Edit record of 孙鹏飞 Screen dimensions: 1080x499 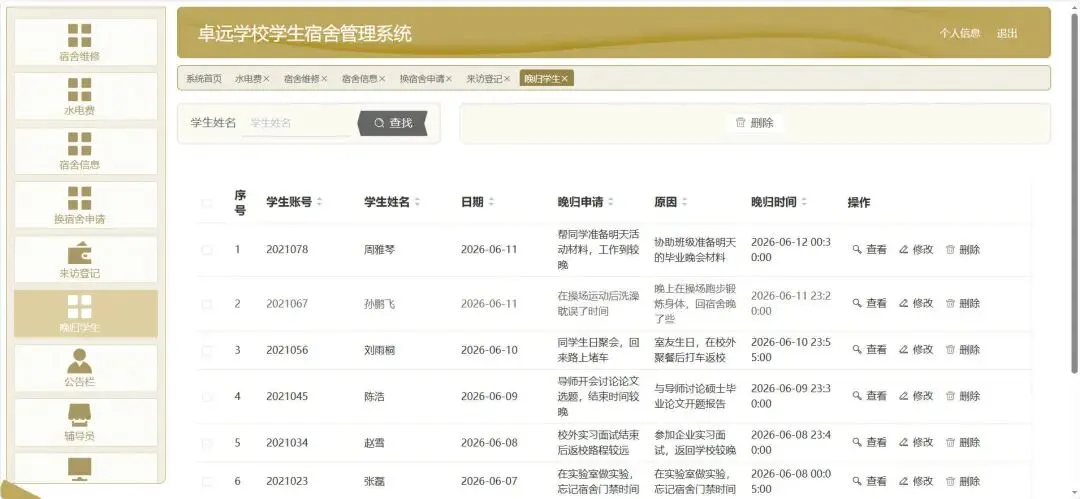click(x=916, y=303)
